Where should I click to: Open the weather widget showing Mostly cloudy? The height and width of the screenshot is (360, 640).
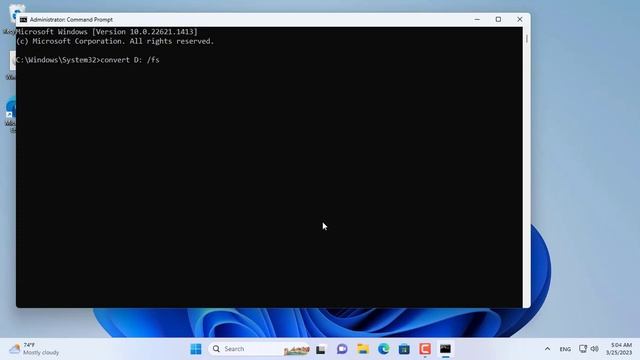point(35,349)
